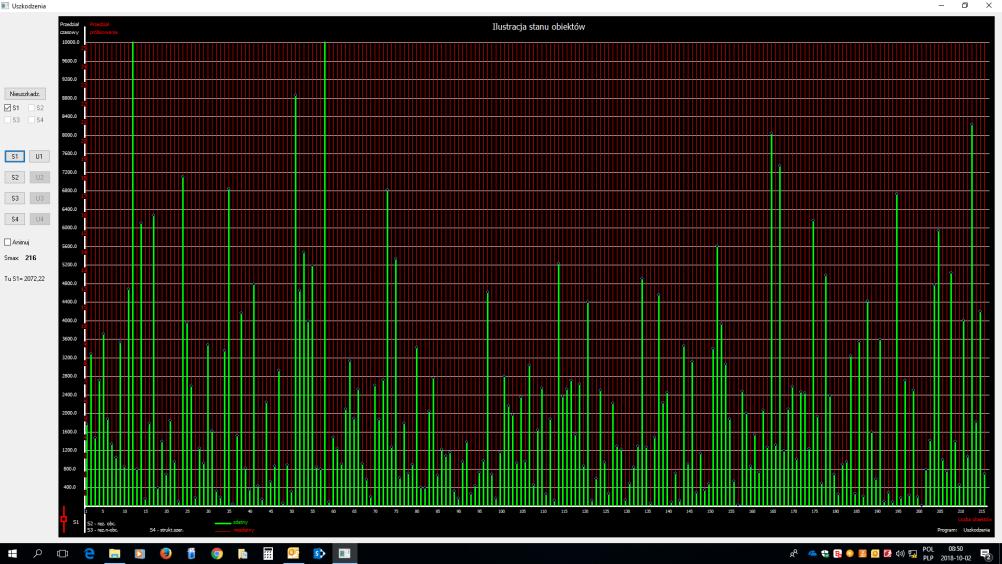Click the greyed U3 button
Viewport: 1002px width, 564px height.
(x=39, y=199)
